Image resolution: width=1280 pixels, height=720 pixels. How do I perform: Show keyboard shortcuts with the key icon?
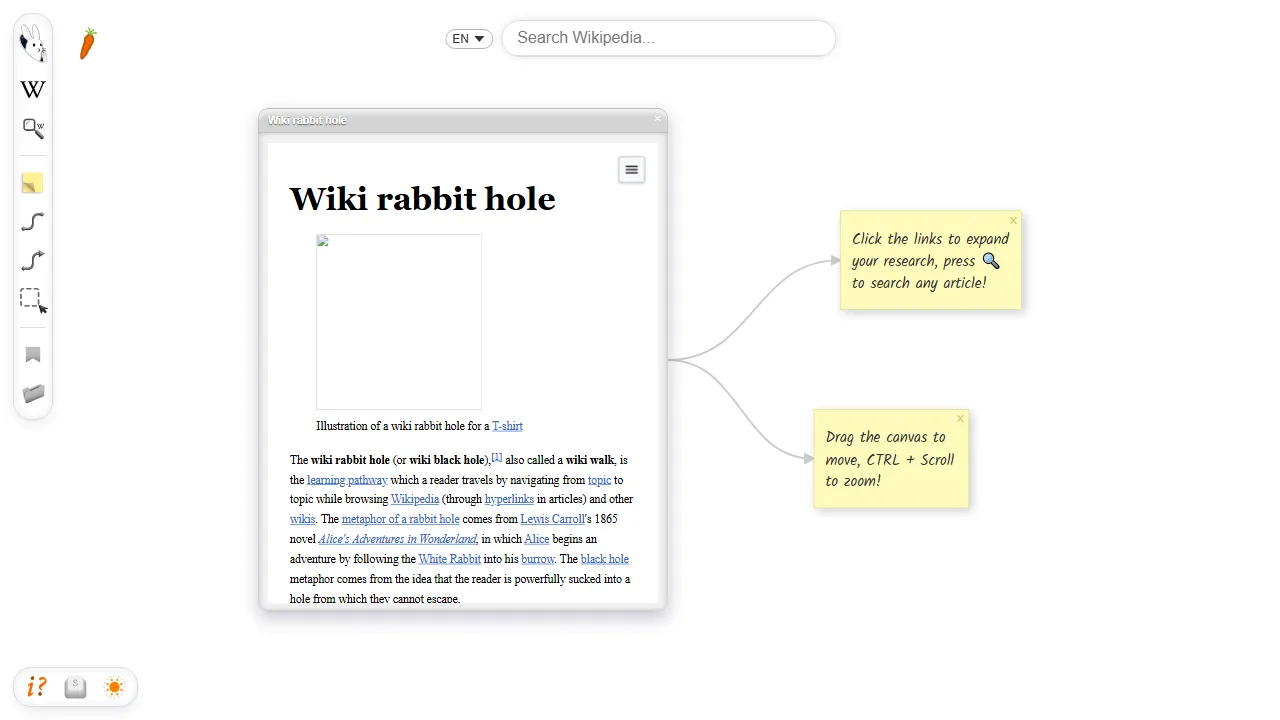coord(75,687)
